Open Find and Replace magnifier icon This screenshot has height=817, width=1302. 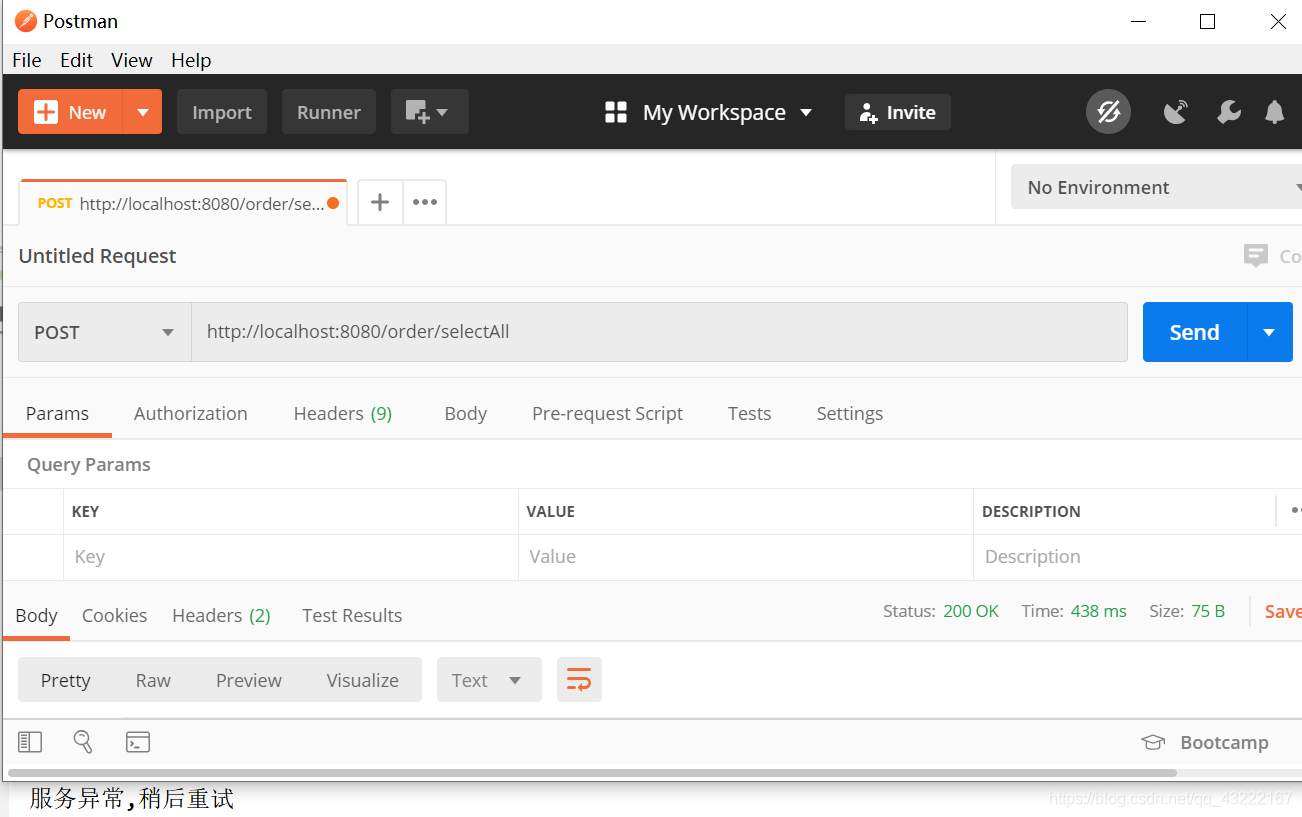click(x=83, y=742)
